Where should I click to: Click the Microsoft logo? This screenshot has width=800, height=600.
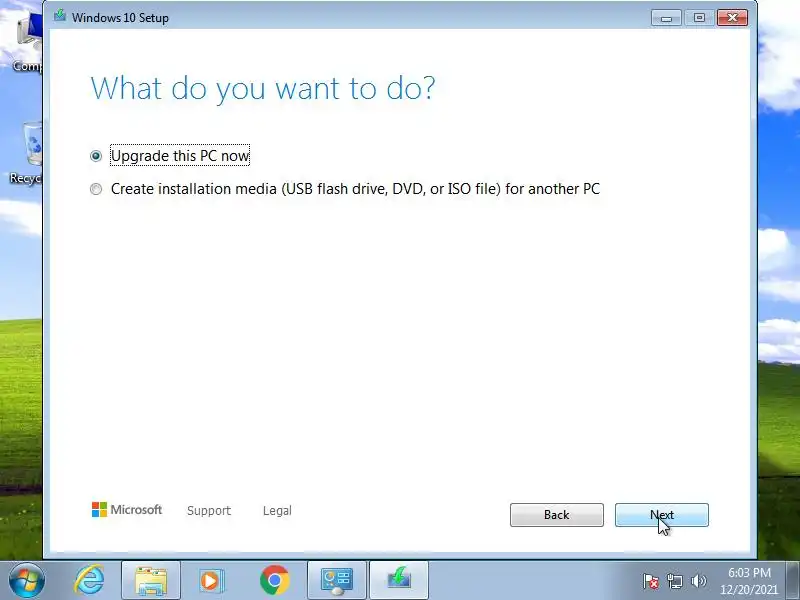click(x=127, y=509)
